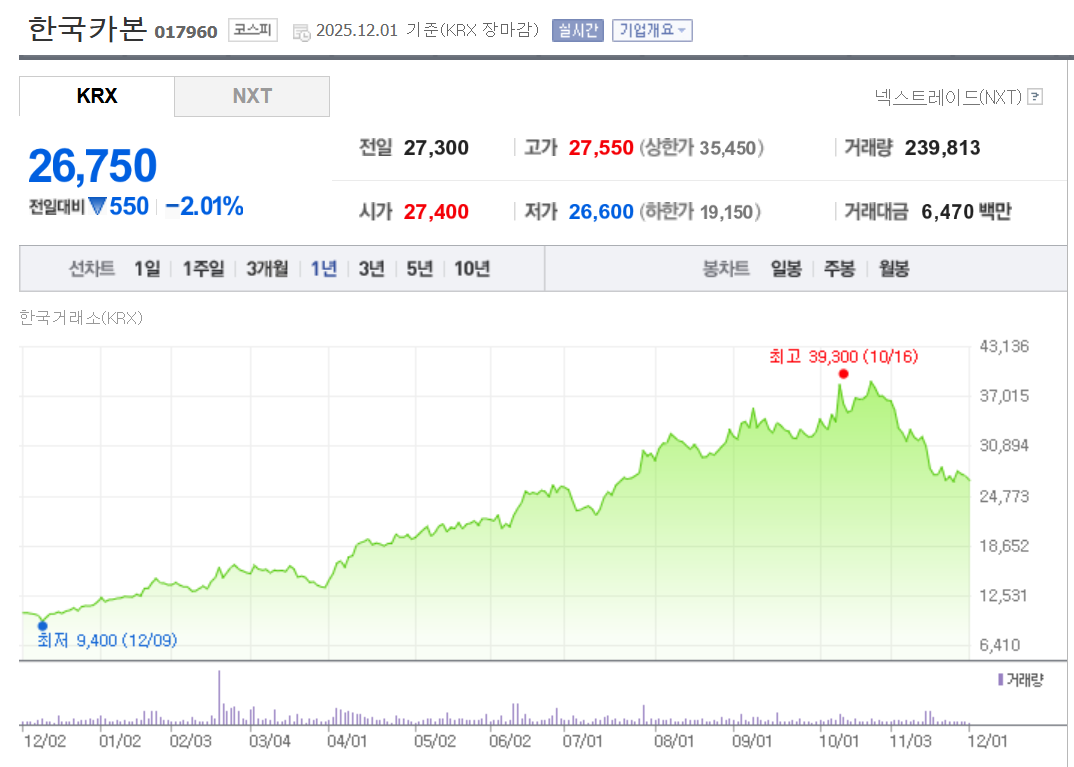The width and height of the screenshot is (1074, 767).
Task: Click the tallest volume bar near 03/04
Action: [x=219, y=697]
